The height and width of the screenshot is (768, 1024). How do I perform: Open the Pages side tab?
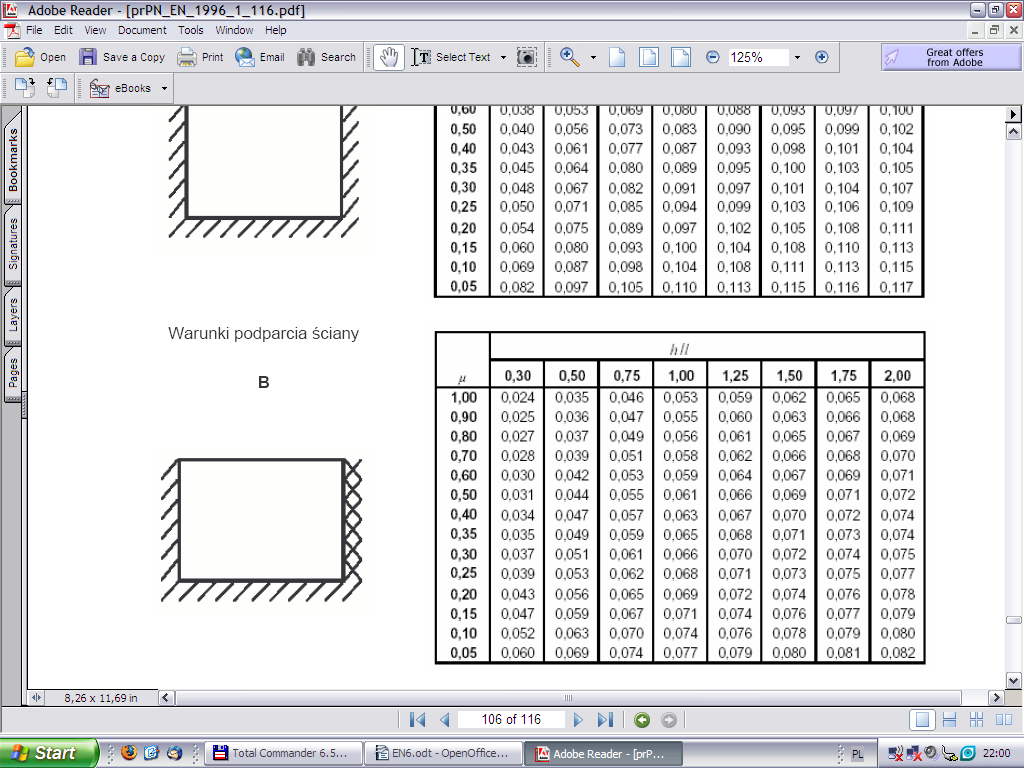click(13, 373)
